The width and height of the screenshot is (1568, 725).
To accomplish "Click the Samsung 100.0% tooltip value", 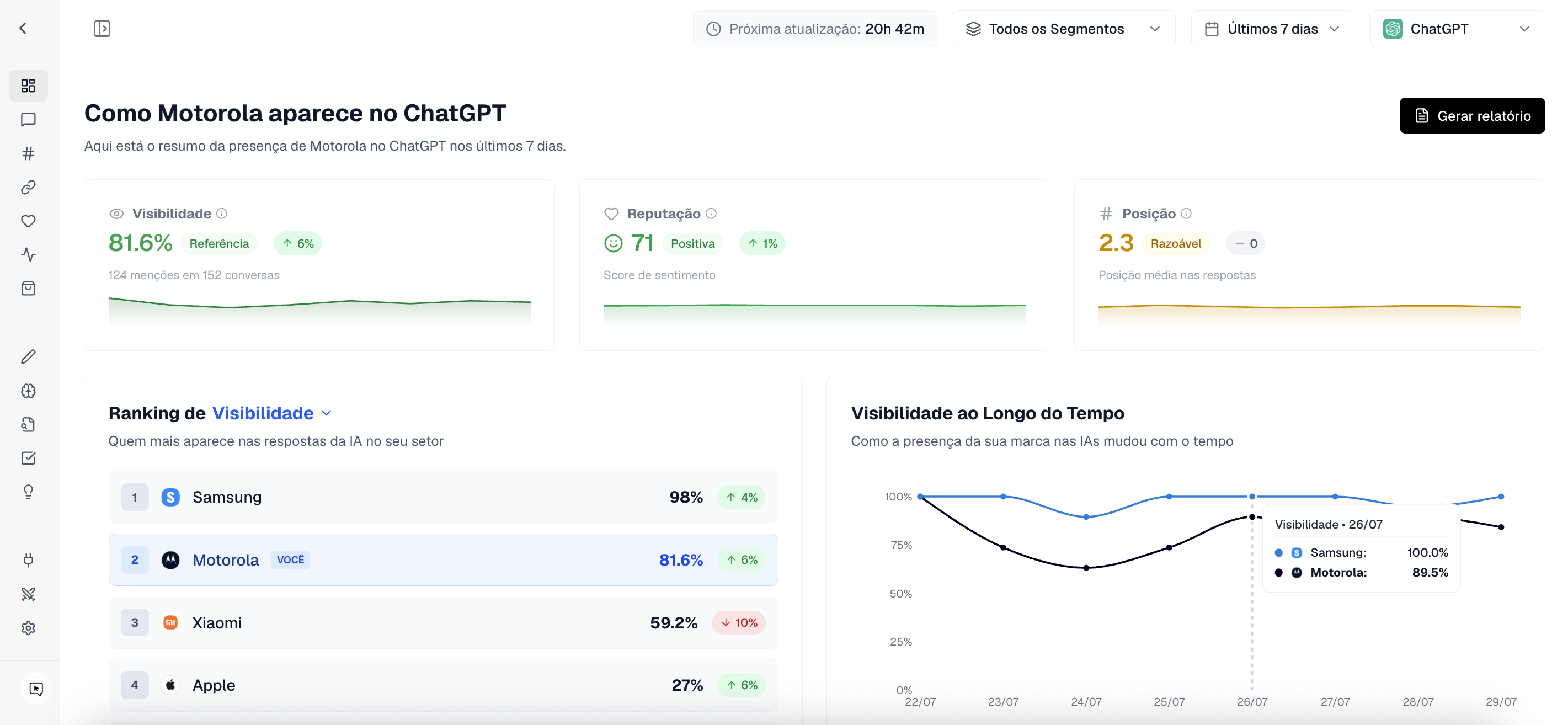I will [x=1427, y=553].
